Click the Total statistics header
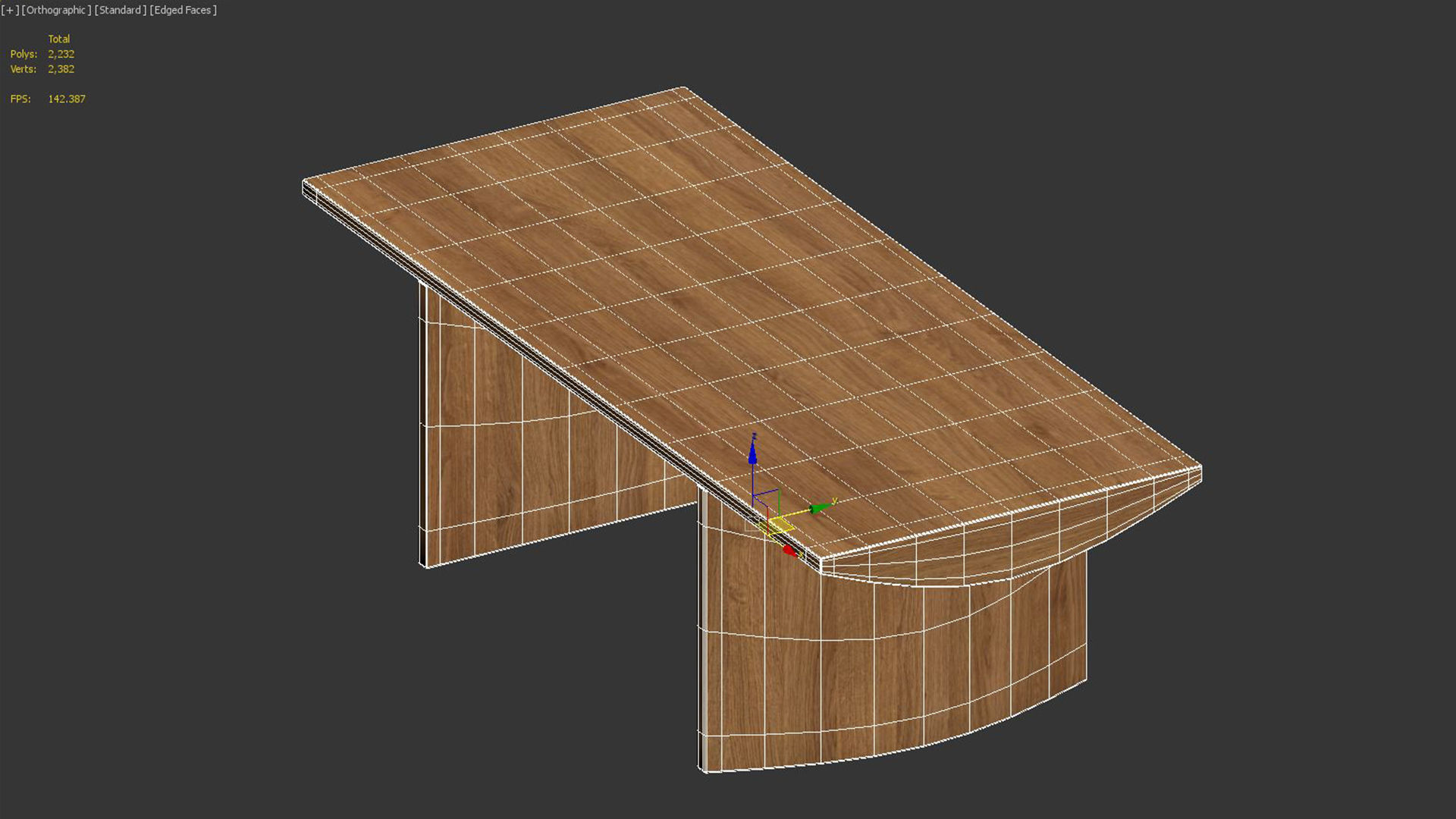Image resolution: width=1456 pixels, height=819 pixels. [x=59, y=39]
